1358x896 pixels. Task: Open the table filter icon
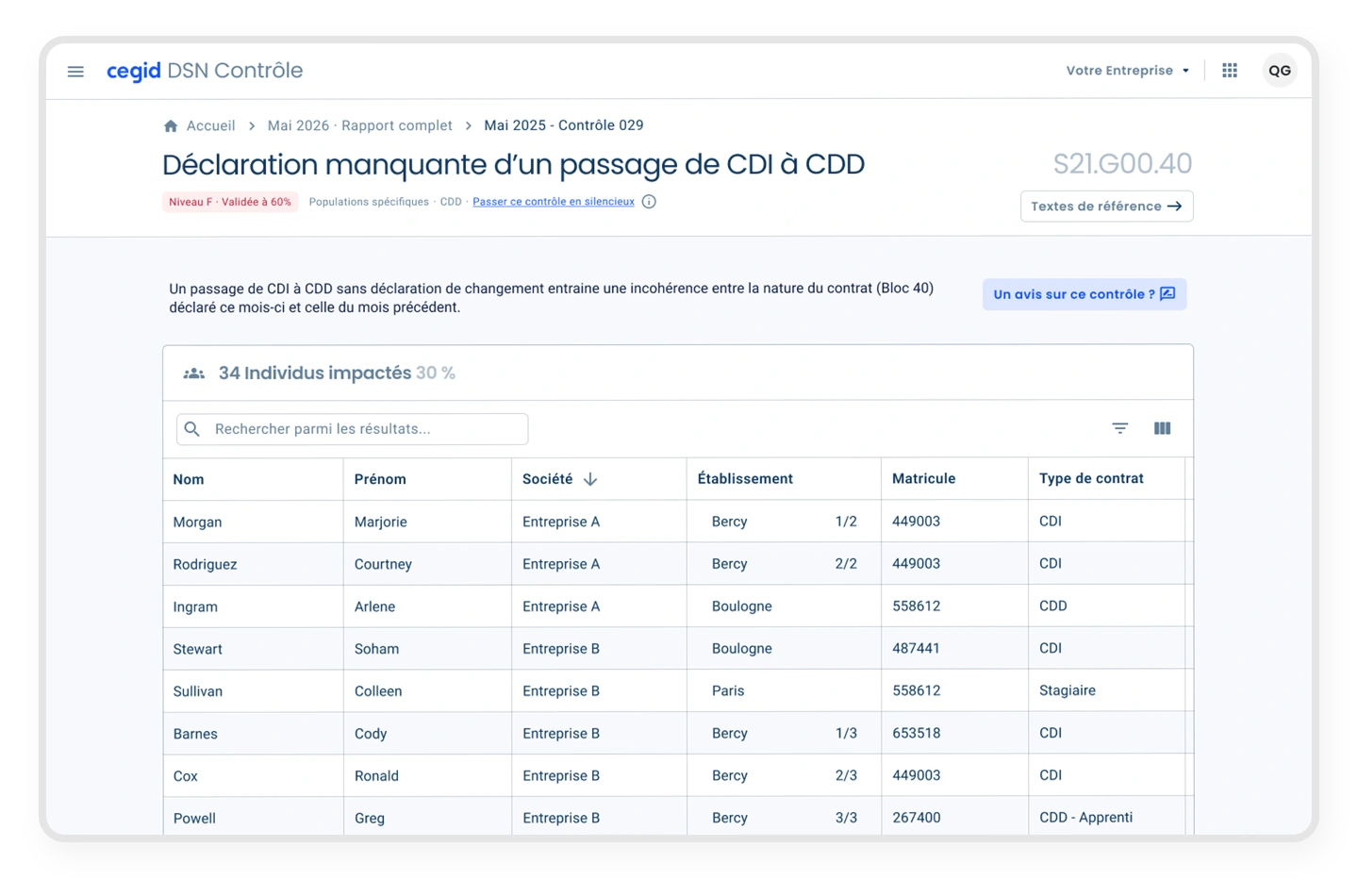(1120, 428)
